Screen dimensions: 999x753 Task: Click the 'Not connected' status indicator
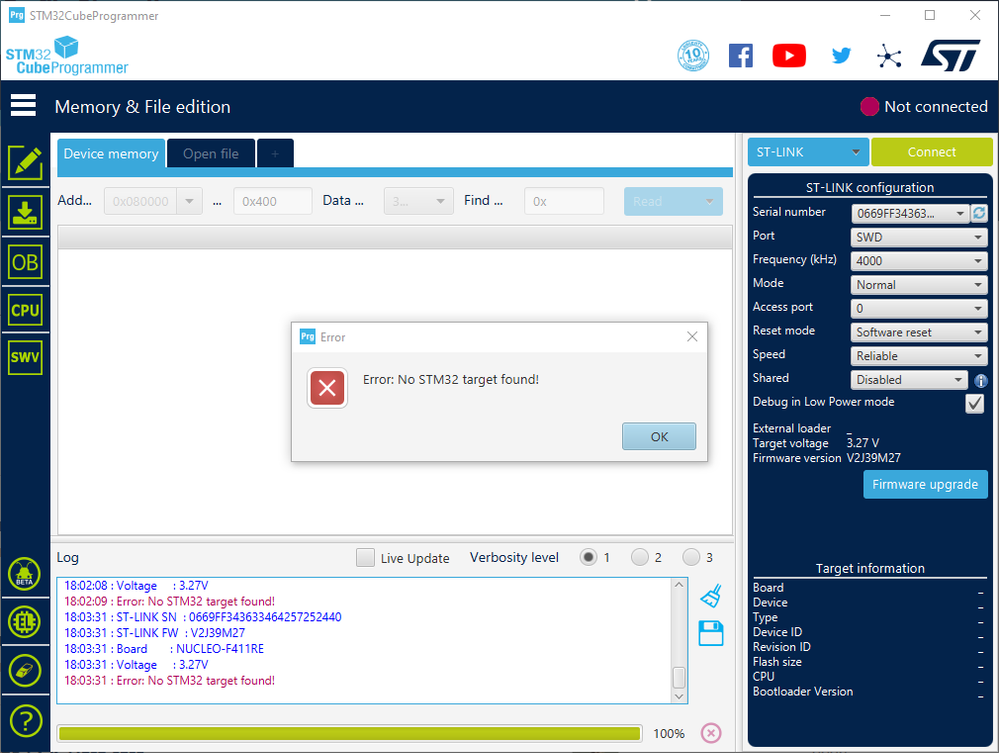click(924, 106)
